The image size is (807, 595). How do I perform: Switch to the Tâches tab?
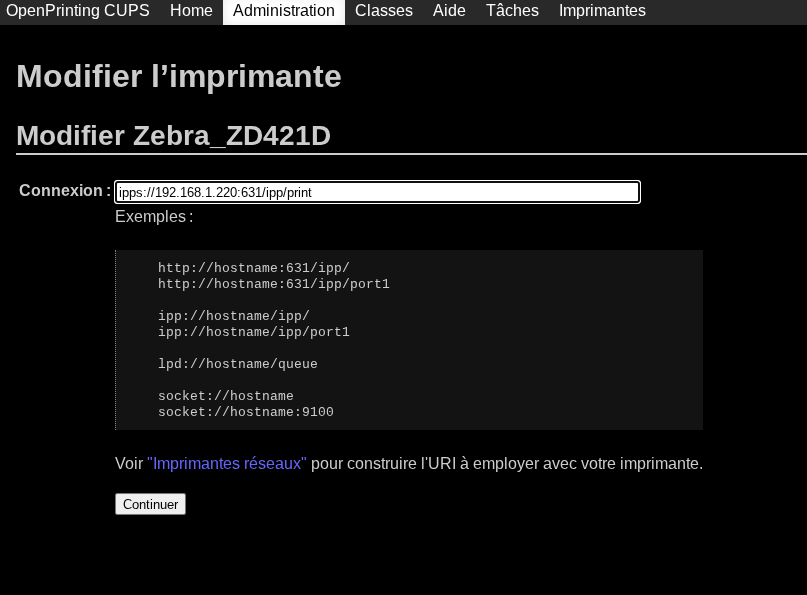512,11
